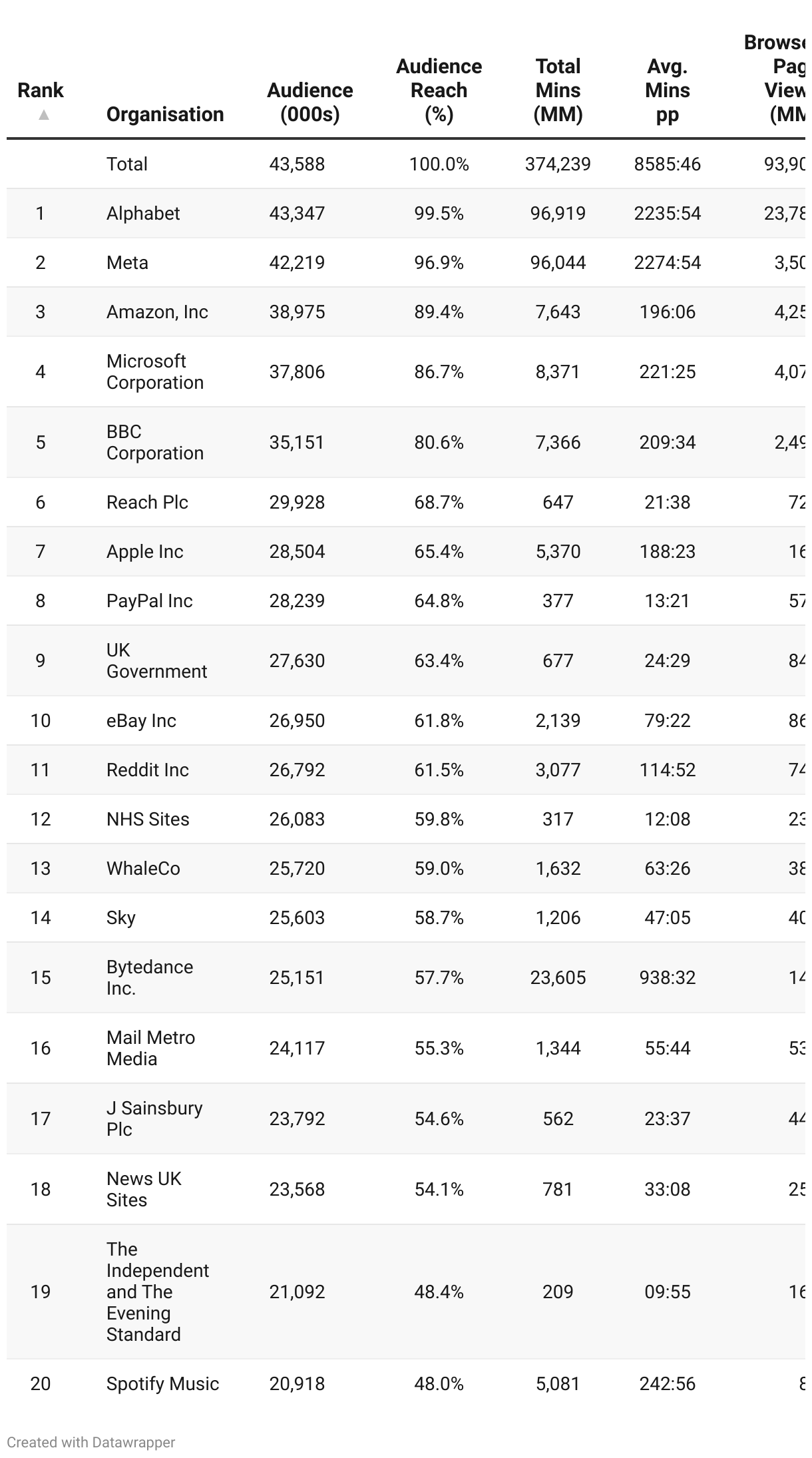Viewport: 812px width, 1458px height.
Task: Sort table by Organisation column header
Action: pyautogui.click(x=165, y=115)
